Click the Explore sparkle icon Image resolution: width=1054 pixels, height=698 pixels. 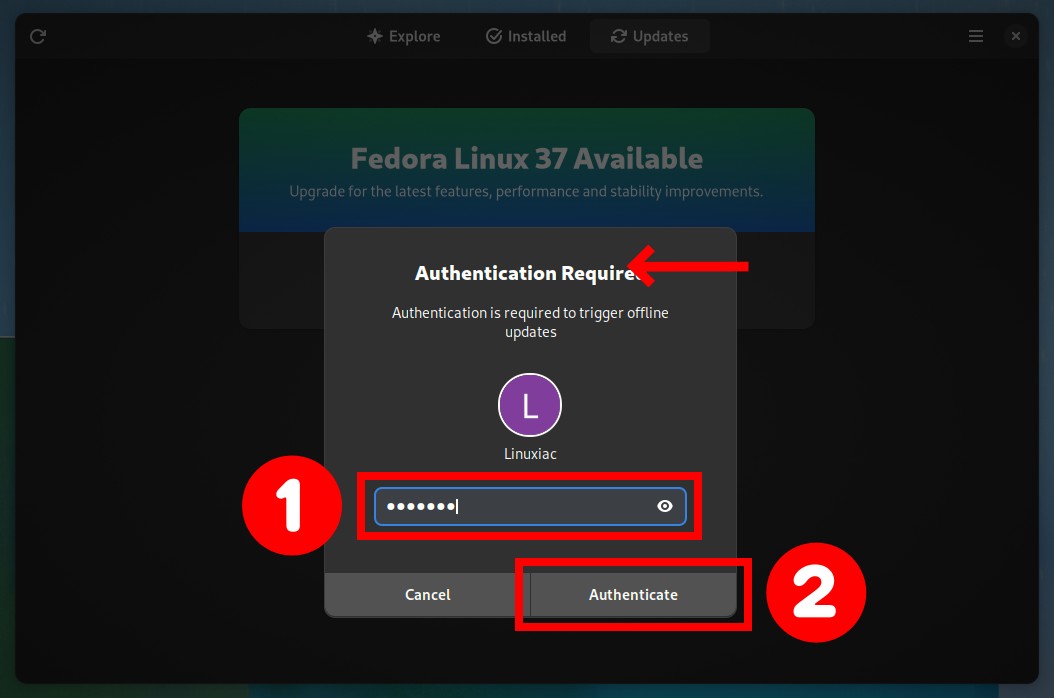374,36
